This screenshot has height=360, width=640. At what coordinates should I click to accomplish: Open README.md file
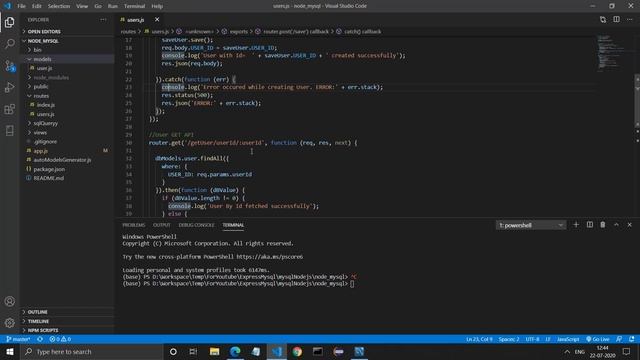pyautogui.click(x=67, y=178)
